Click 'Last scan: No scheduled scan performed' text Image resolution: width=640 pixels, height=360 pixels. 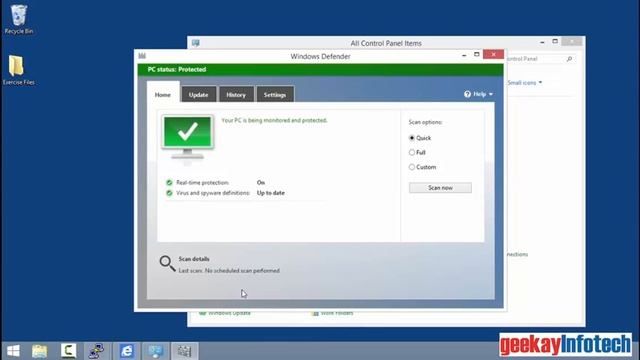229,271
